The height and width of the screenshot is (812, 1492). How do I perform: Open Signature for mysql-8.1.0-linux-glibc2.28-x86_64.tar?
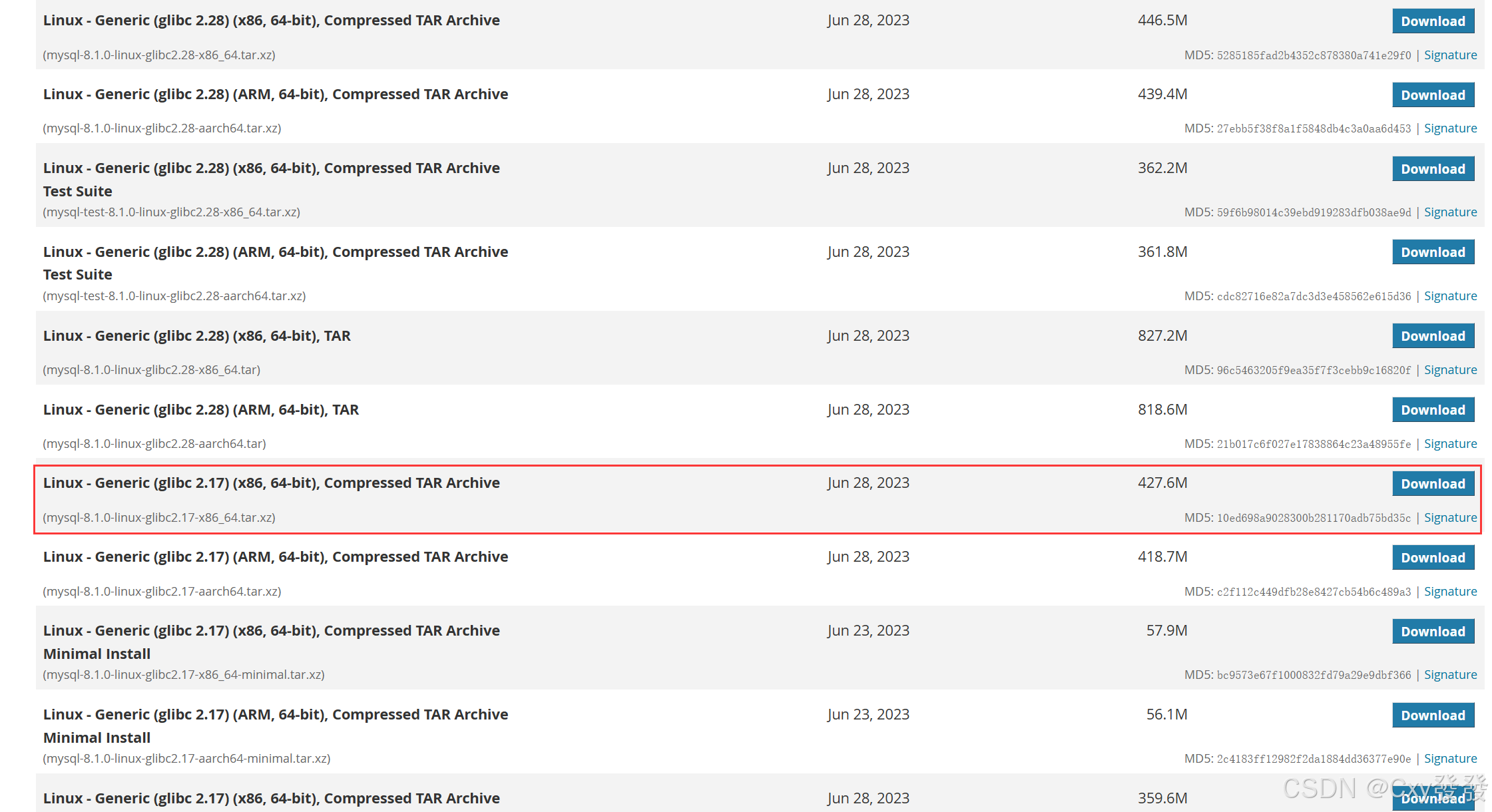click(1449, 370)
